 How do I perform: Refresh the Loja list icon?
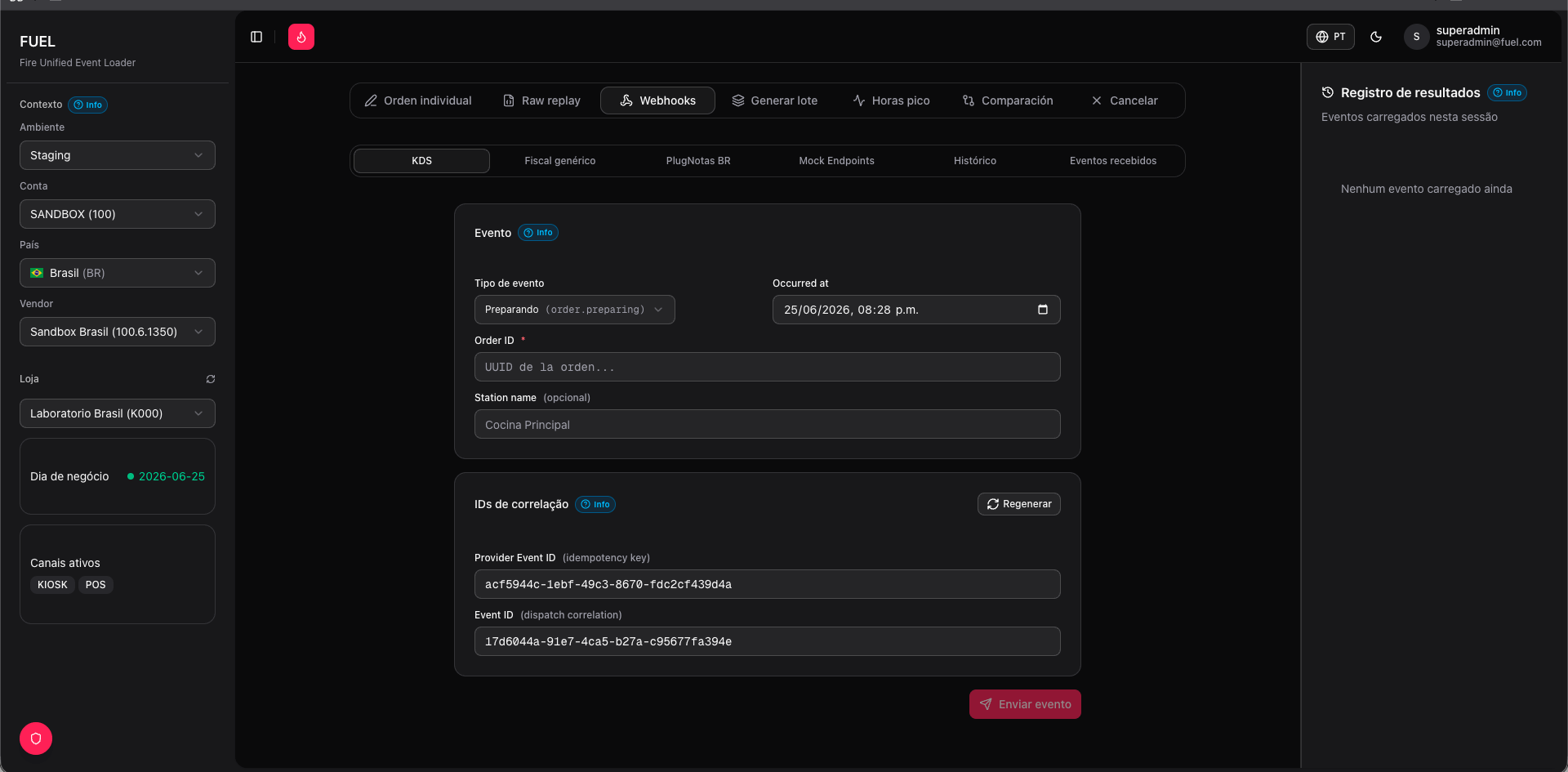pos(211,379)
